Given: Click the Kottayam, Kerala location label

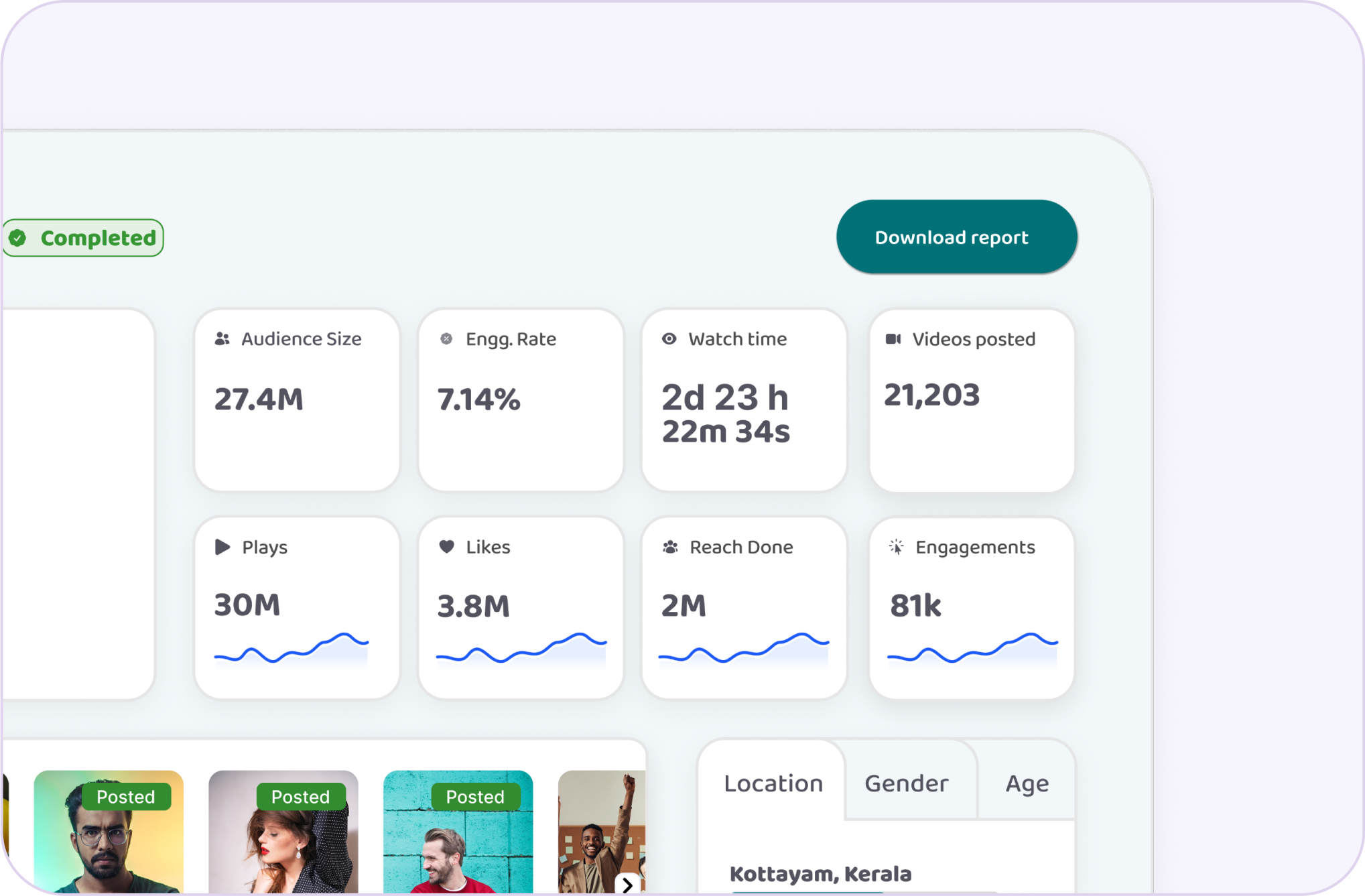Looking at the screenshot, I should coord(821,874).
